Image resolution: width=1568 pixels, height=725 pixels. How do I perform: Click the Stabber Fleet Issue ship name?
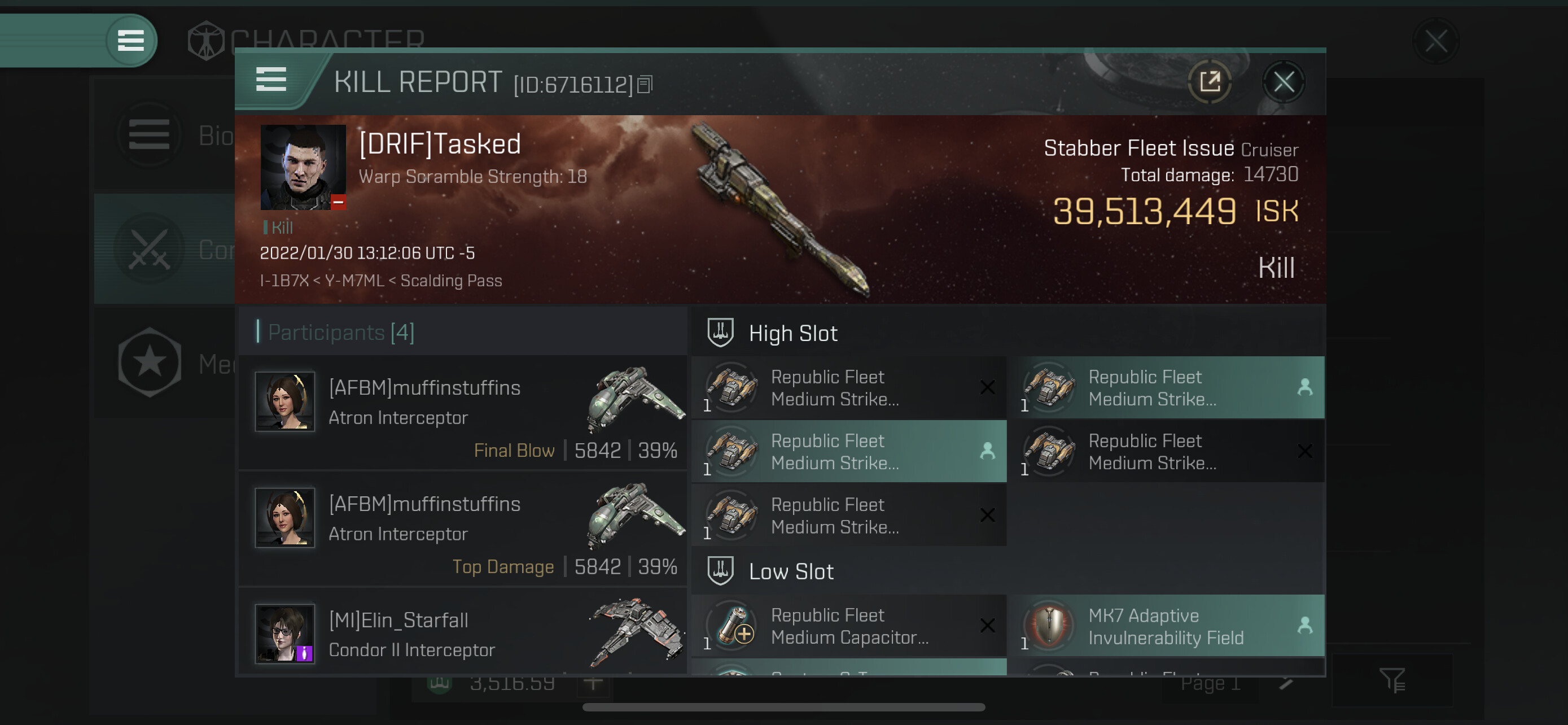click(x=1138, y=148)
